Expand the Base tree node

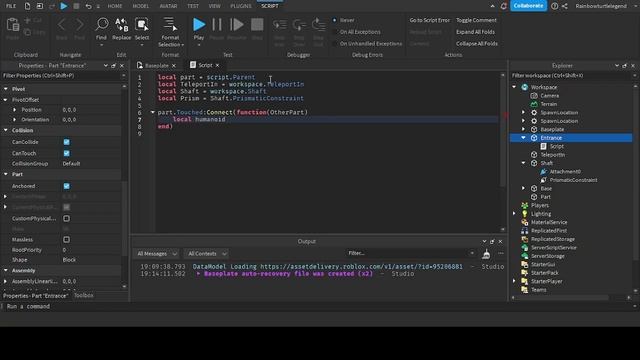[x=523, y=189]
